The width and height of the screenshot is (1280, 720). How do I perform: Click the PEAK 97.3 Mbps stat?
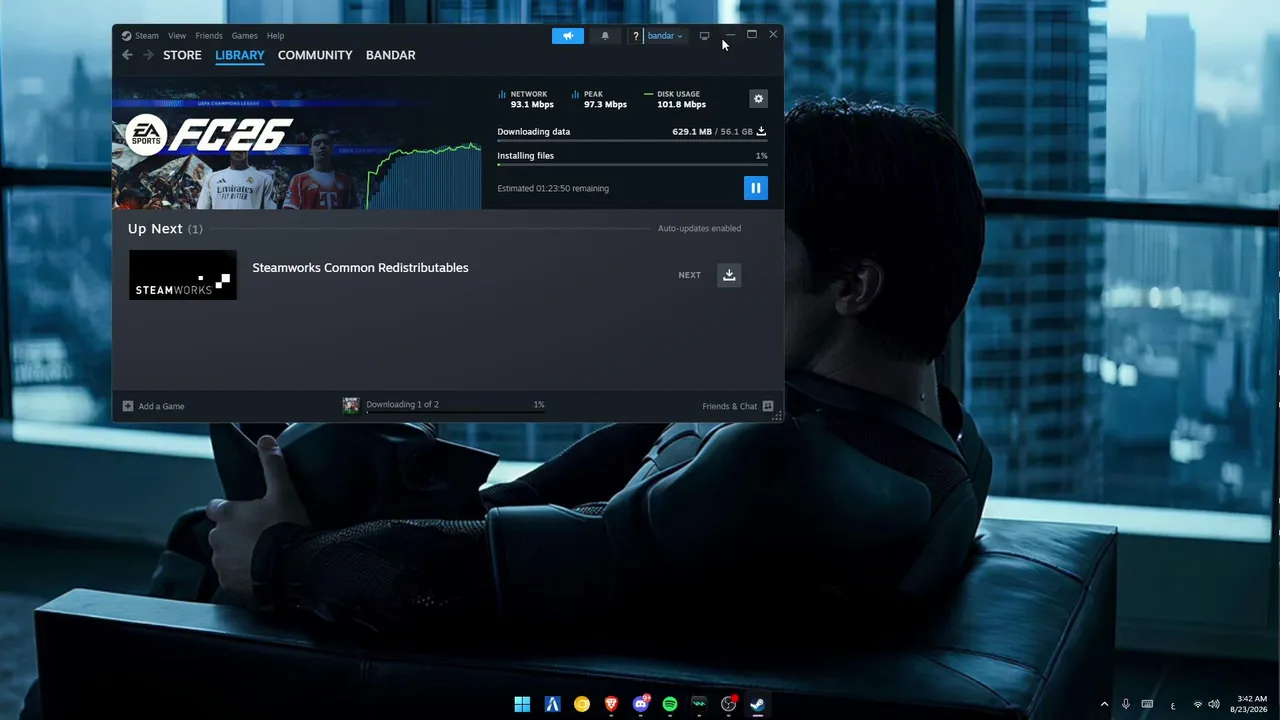pyautogui.click(x=599, y=99)
